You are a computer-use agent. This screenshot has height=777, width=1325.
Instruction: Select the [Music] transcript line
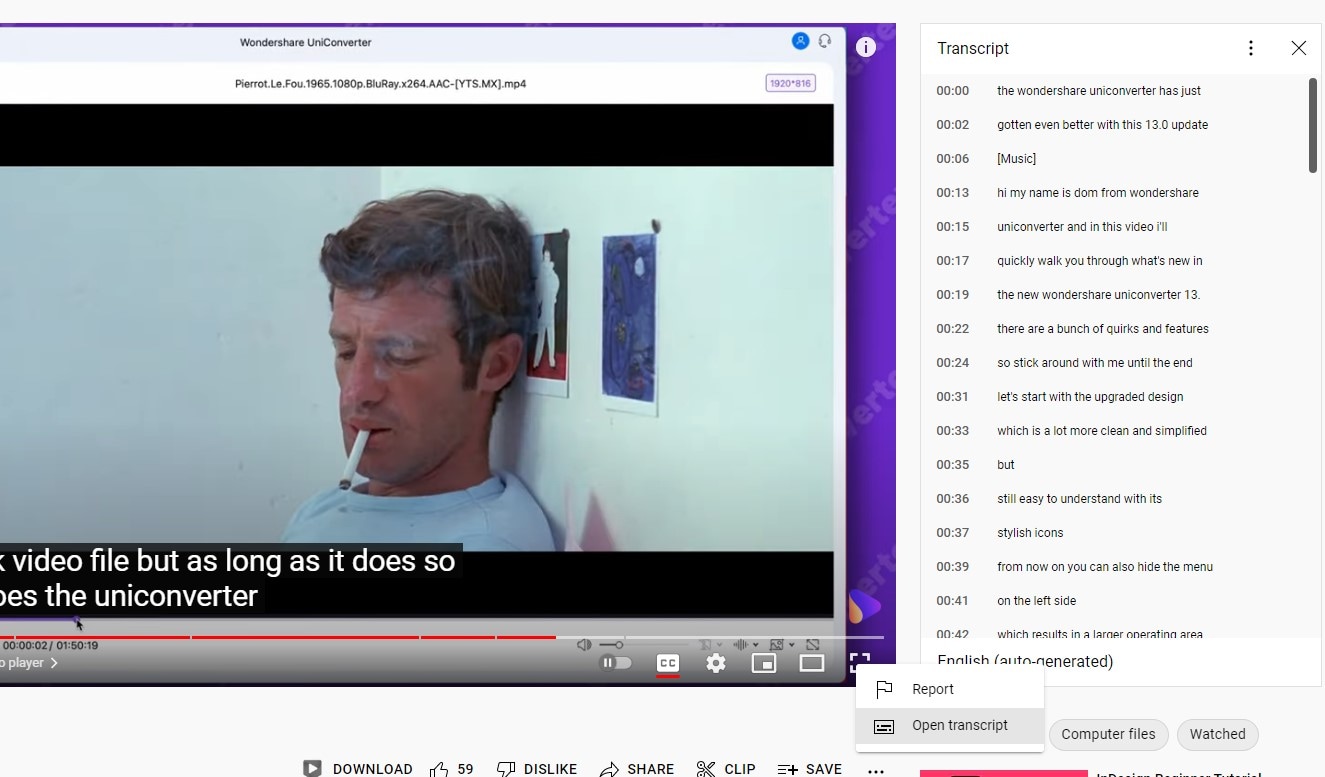1114,159
